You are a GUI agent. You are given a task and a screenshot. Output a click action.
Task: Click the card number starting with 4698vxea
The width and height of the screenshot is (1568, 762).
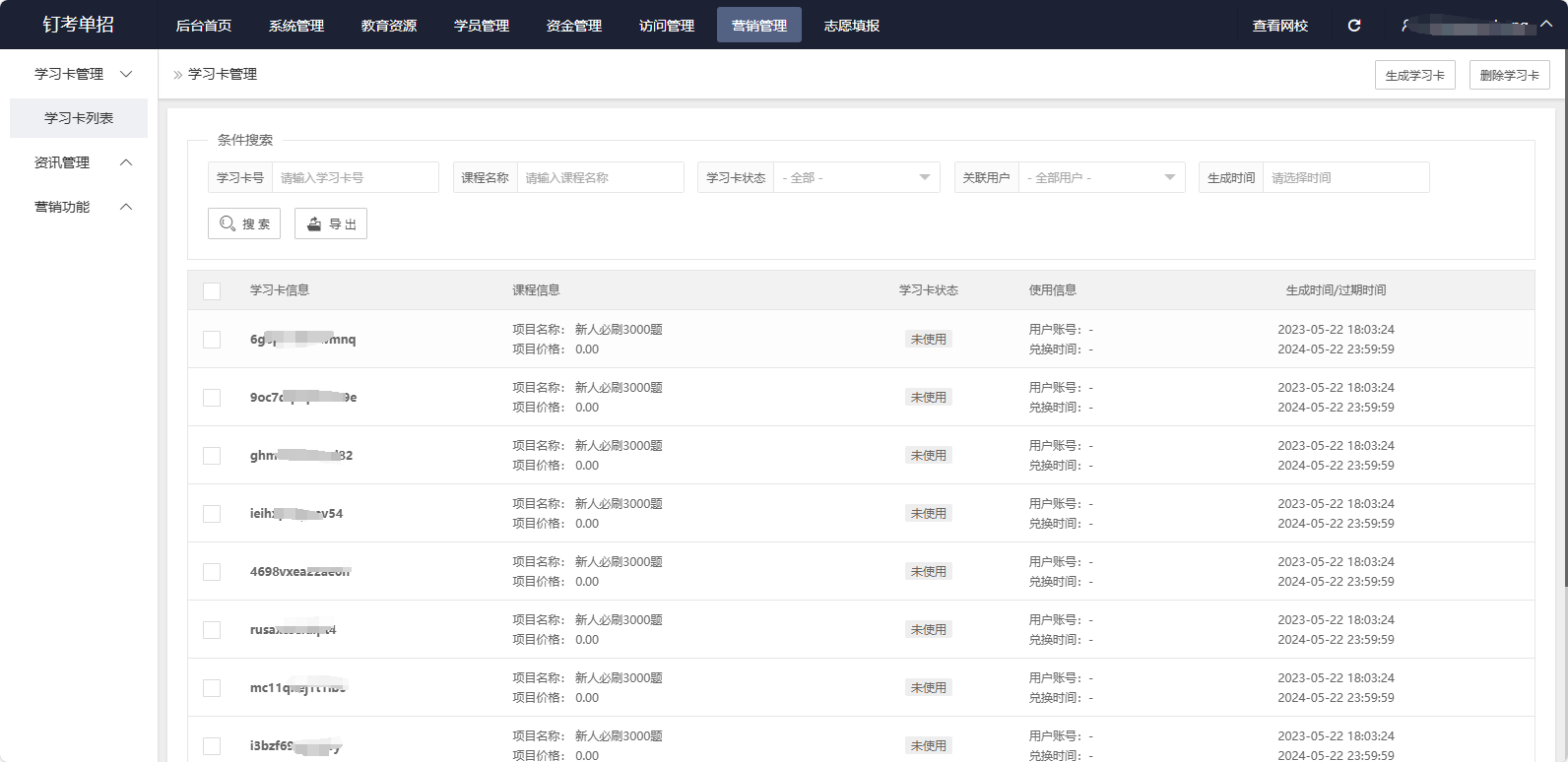pyautogui.click(x=300, y=572)
